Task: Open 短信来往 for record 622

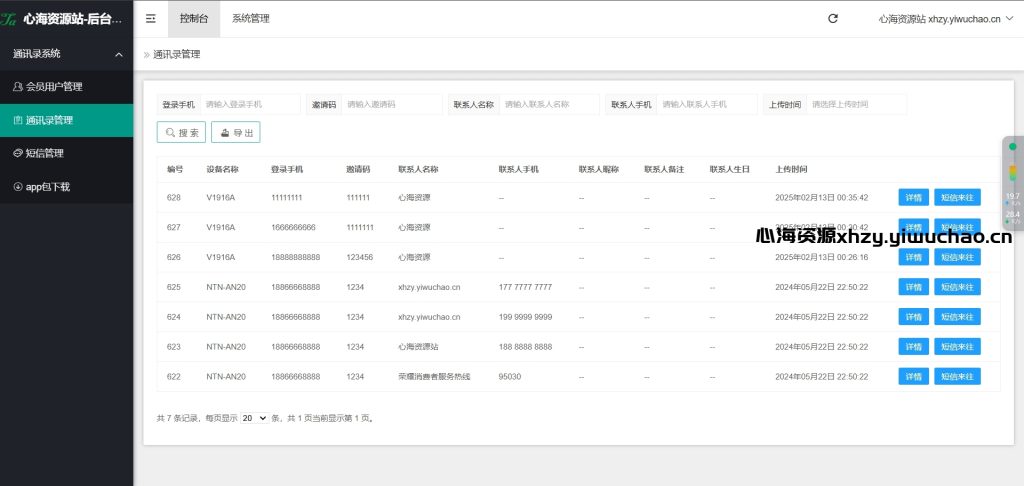Action: pos(957,377)
